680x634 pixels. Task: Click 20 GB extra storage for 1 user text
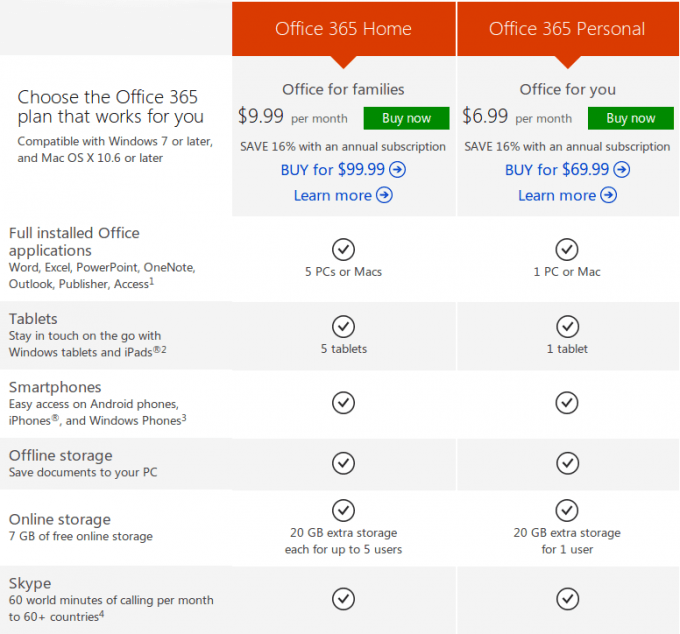pyautogui.click(x=567, y=541)
